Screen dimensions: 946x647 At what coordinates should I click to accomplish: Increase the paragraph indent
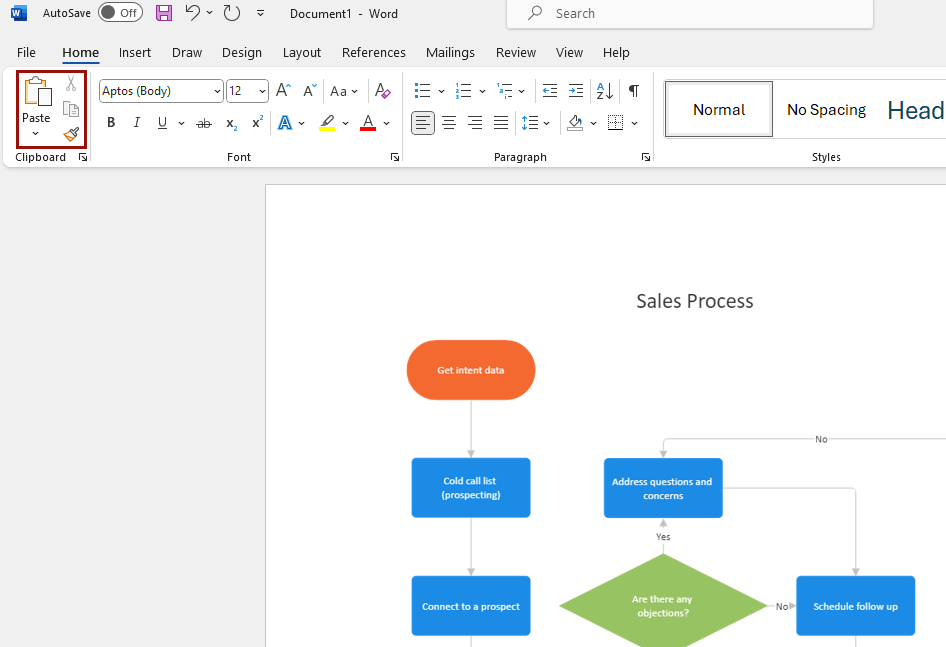(575, 91)
